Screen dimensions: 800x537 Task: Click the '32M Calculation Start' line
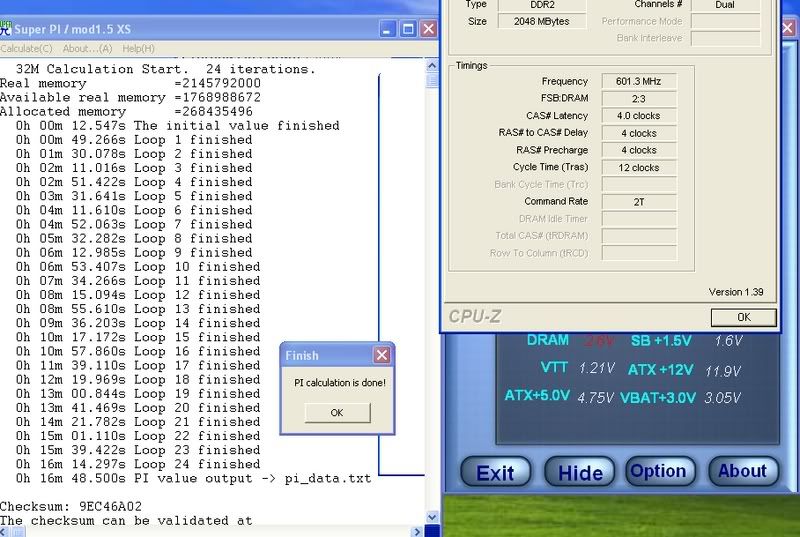pyautogui.click(x=166, y=69)
